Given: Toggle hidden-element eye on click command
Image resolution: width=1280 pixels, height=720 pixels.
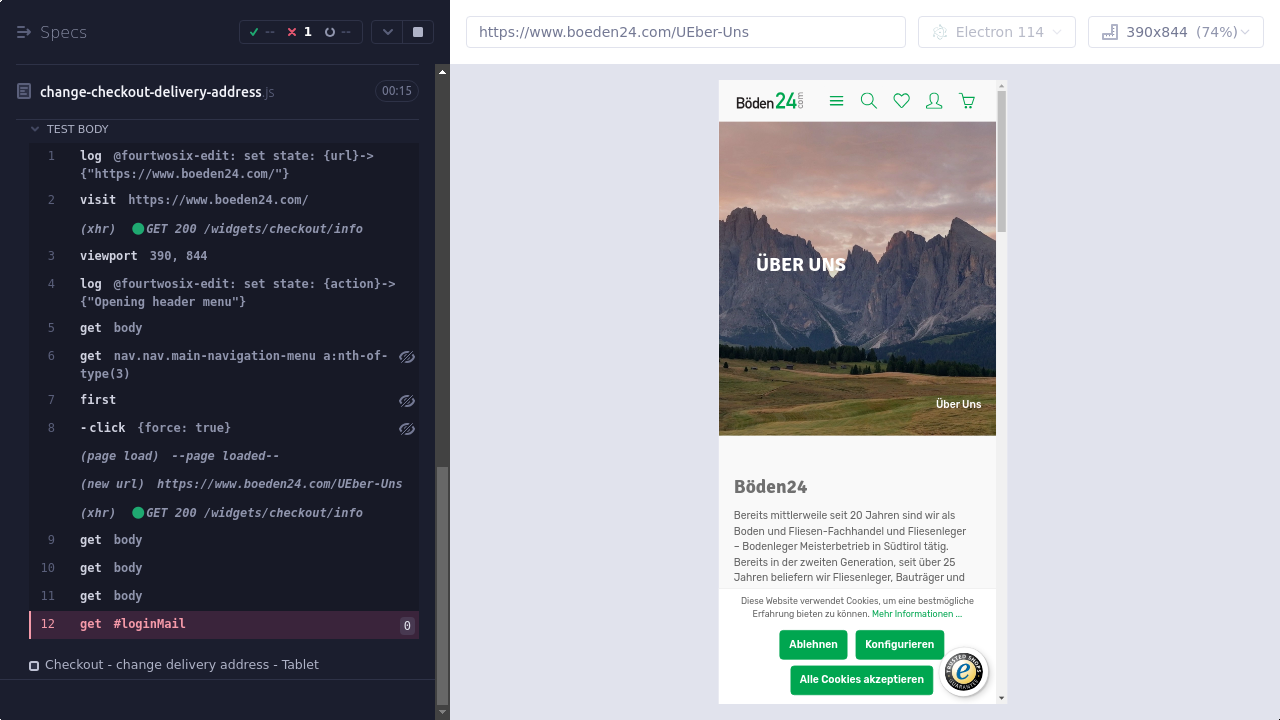Looking at the screenshot, I should click(x=406, y=429).
